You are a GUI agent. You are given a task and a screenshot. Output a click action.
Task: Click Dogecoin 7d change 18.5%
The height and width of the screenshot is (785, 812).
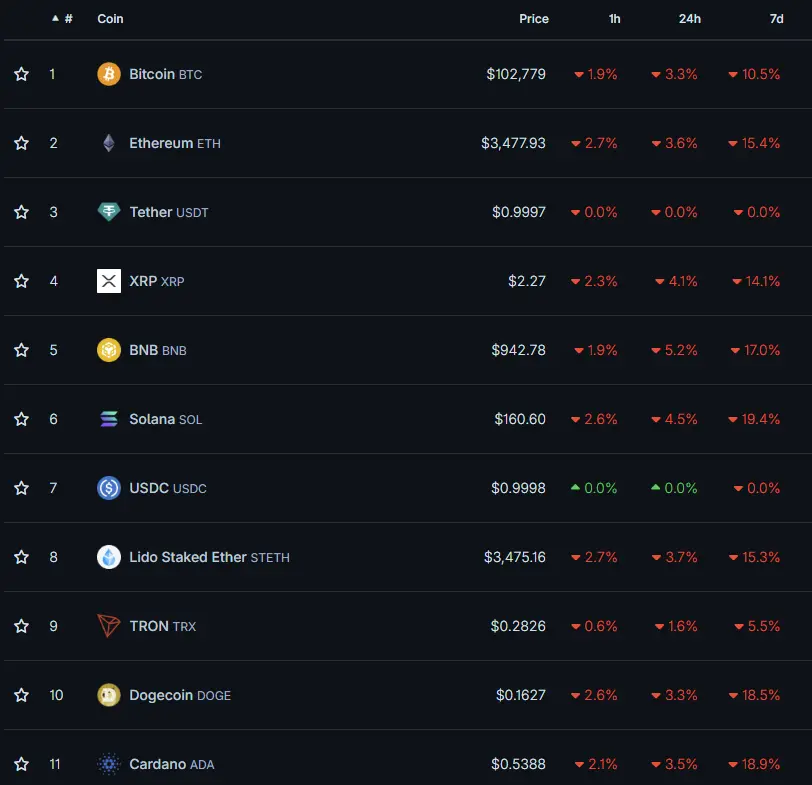click(x=754, y=695)
